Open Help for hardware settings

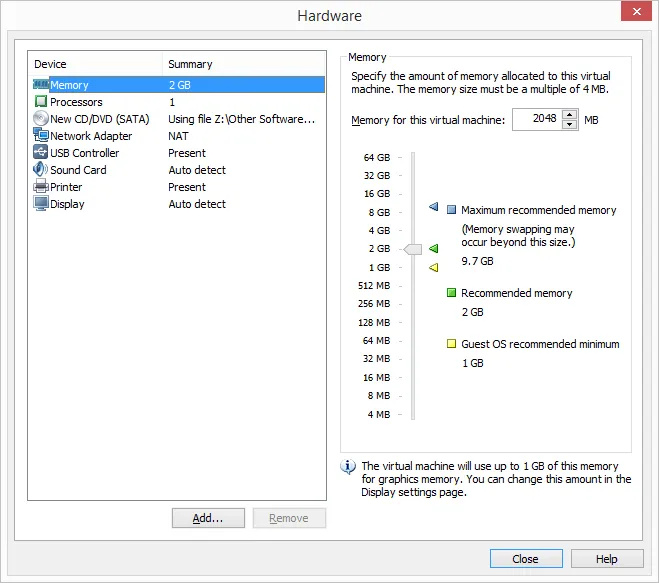click(607, 559)
